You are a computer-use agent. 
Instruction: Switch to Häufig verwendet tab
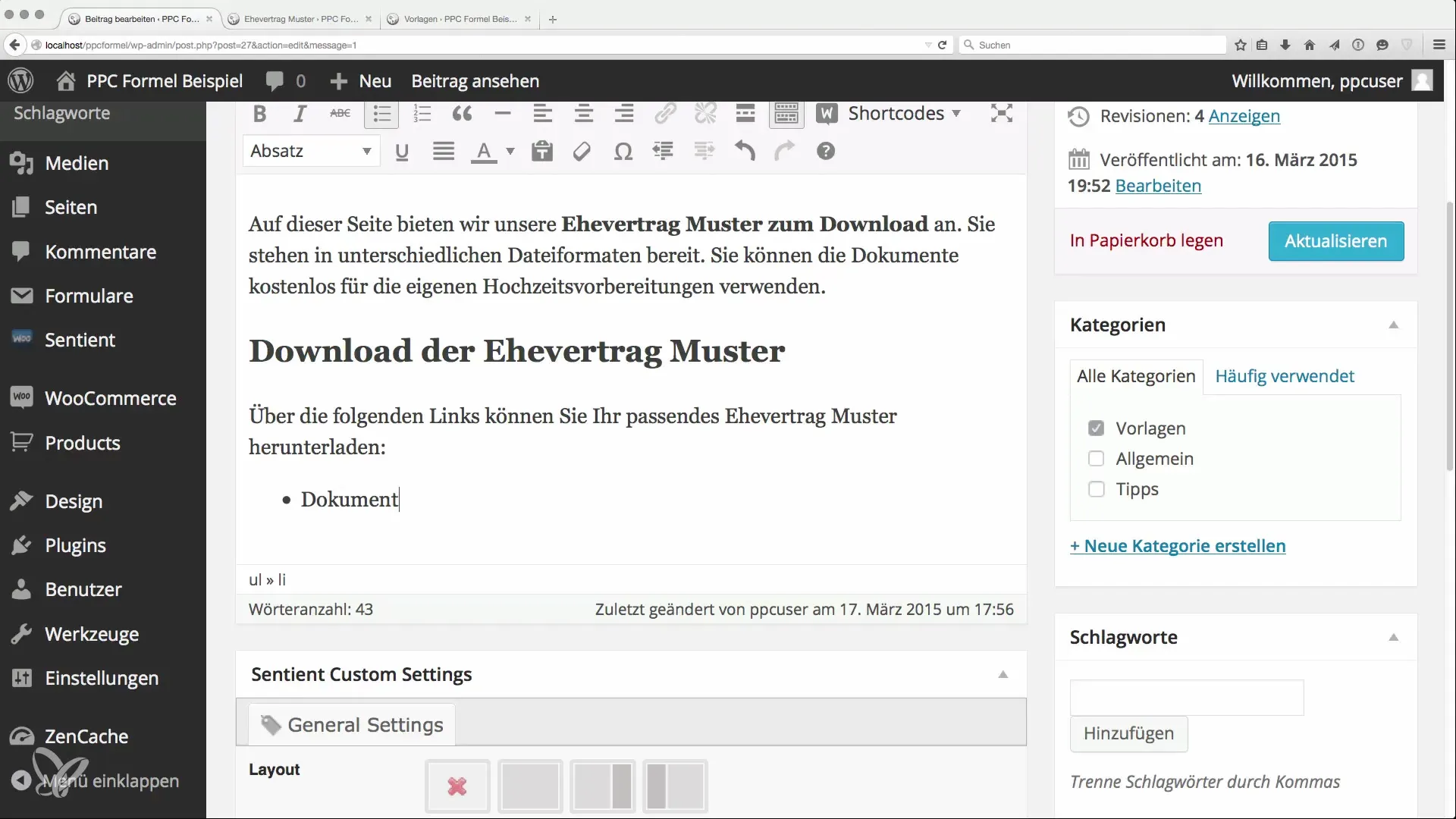pos(1284,376)
